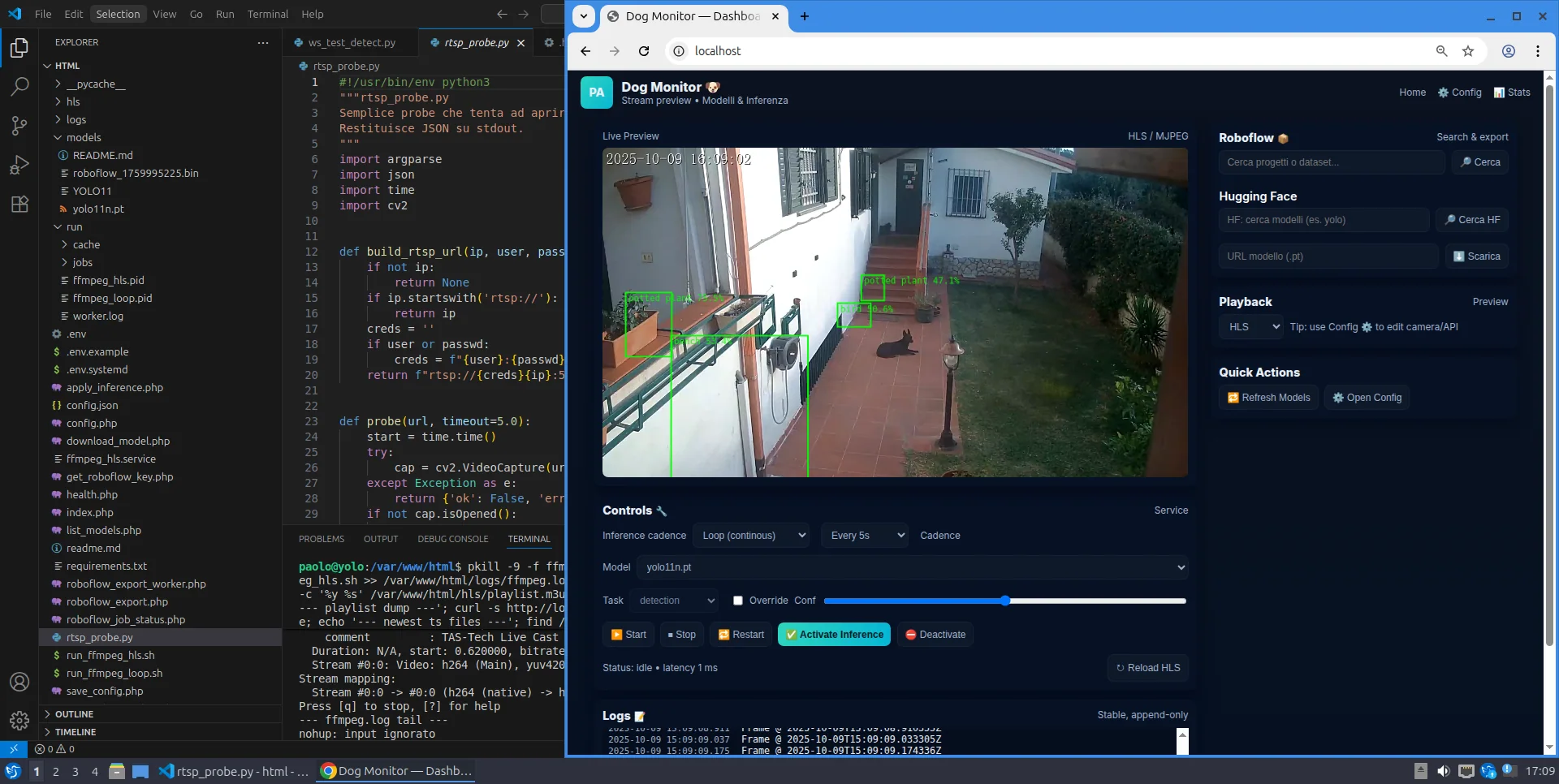Open Explorer more actions ellipsis
This screenshot has height=784, width=1559.
coord(263,42)
